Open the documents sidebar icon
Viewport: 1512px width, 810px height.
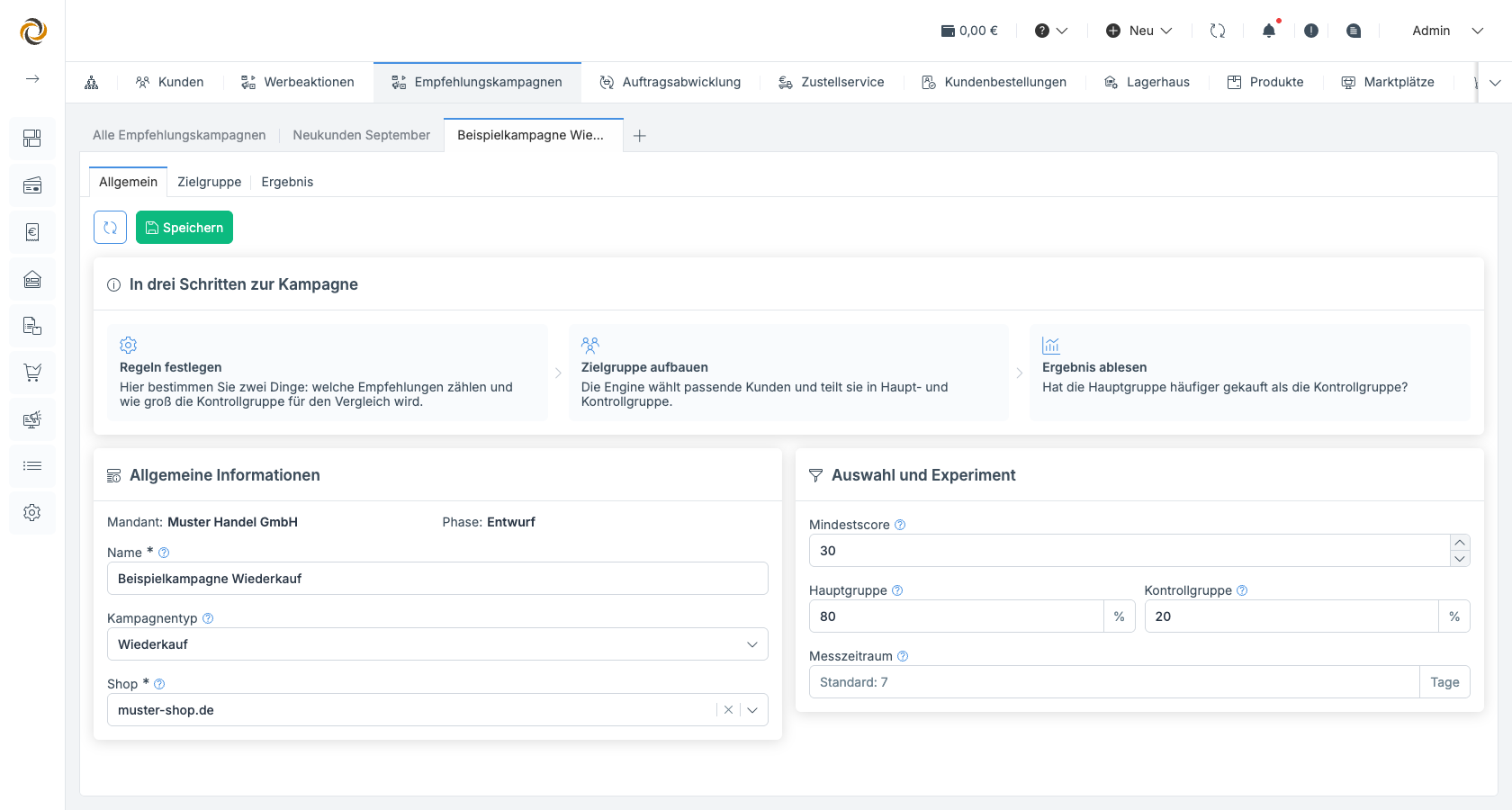coord(32,326)
